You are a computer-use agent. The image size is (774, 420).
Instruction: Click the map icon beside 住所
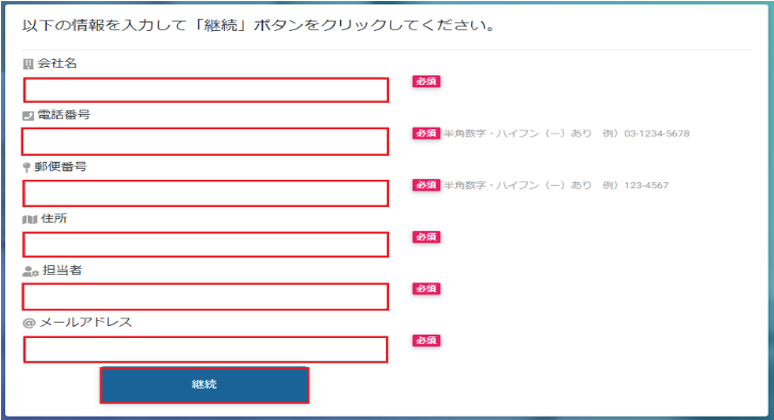click(x=30, y=219)
